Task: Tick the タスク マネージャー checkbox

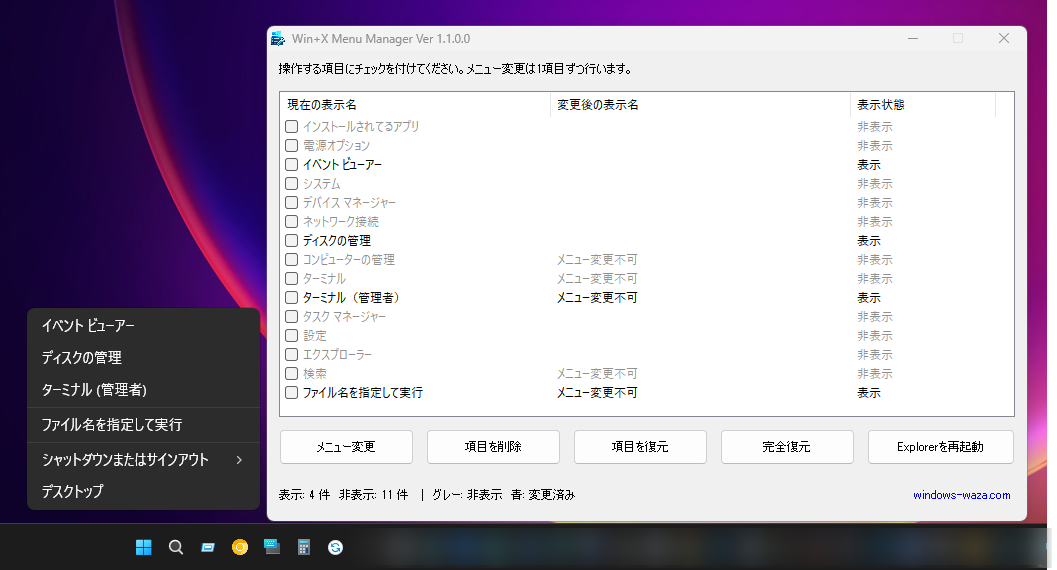Action: [291, 316]
